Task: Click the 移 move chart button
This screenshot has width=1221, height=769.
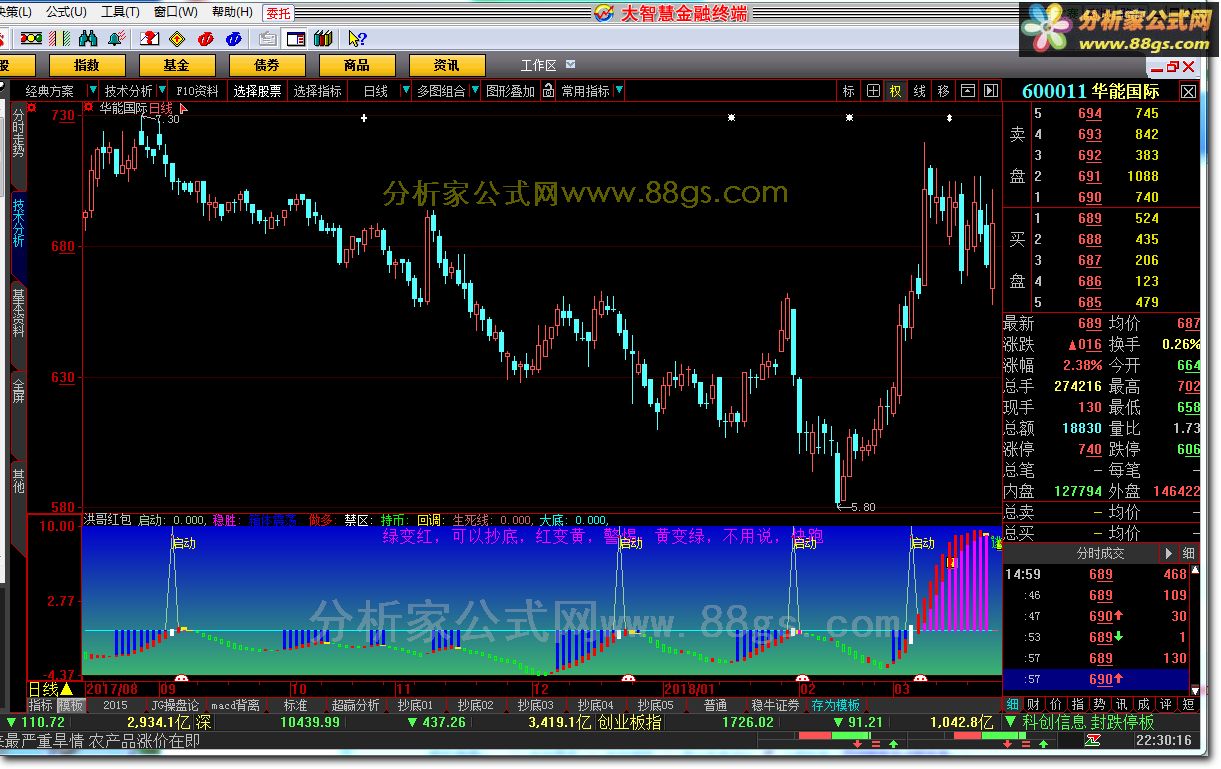Action: click(x=943, y=91)
